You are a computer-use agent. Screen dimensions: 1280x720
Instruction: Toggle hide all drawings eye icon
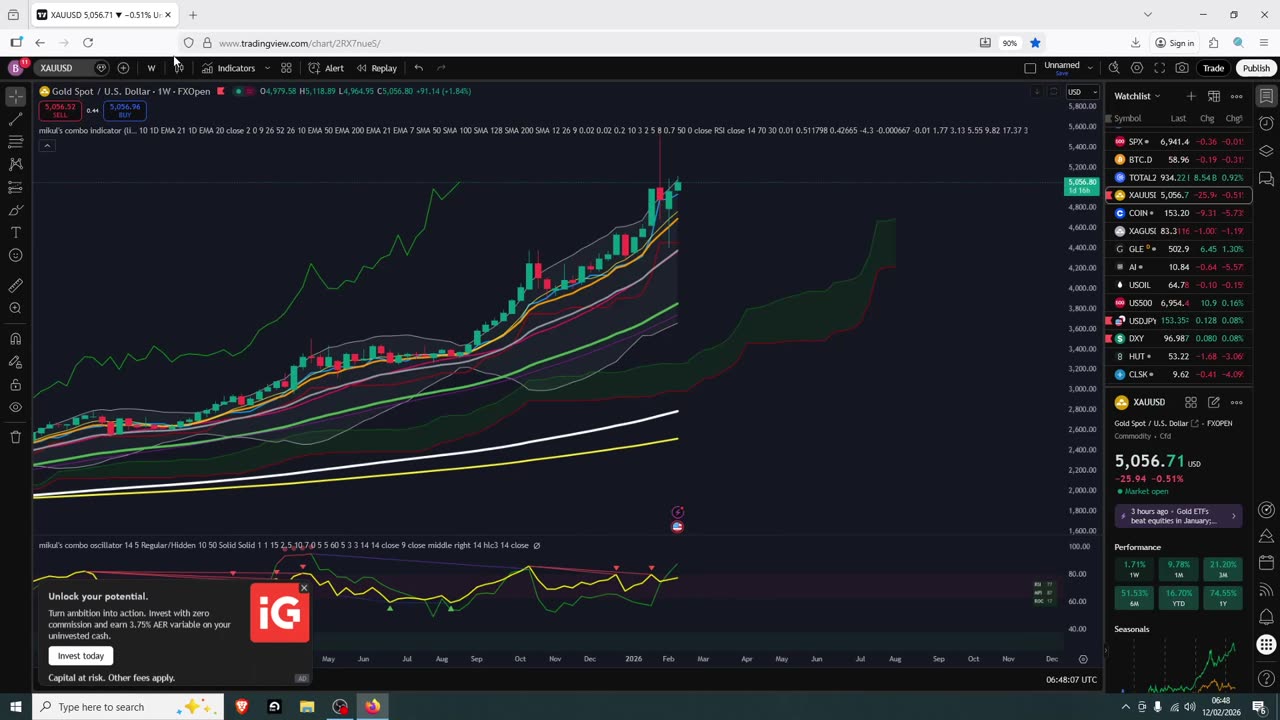click(x=15, y=407)
